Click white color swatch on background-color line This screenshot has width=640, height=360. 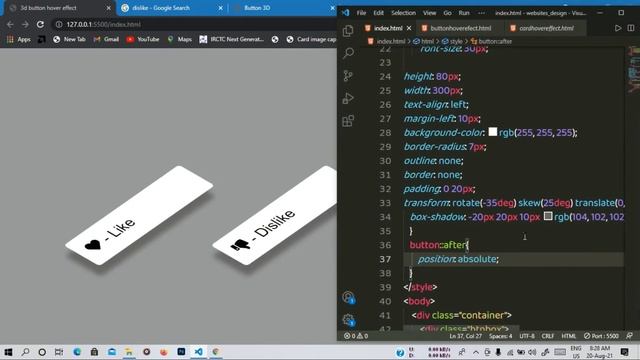[493, 132]
